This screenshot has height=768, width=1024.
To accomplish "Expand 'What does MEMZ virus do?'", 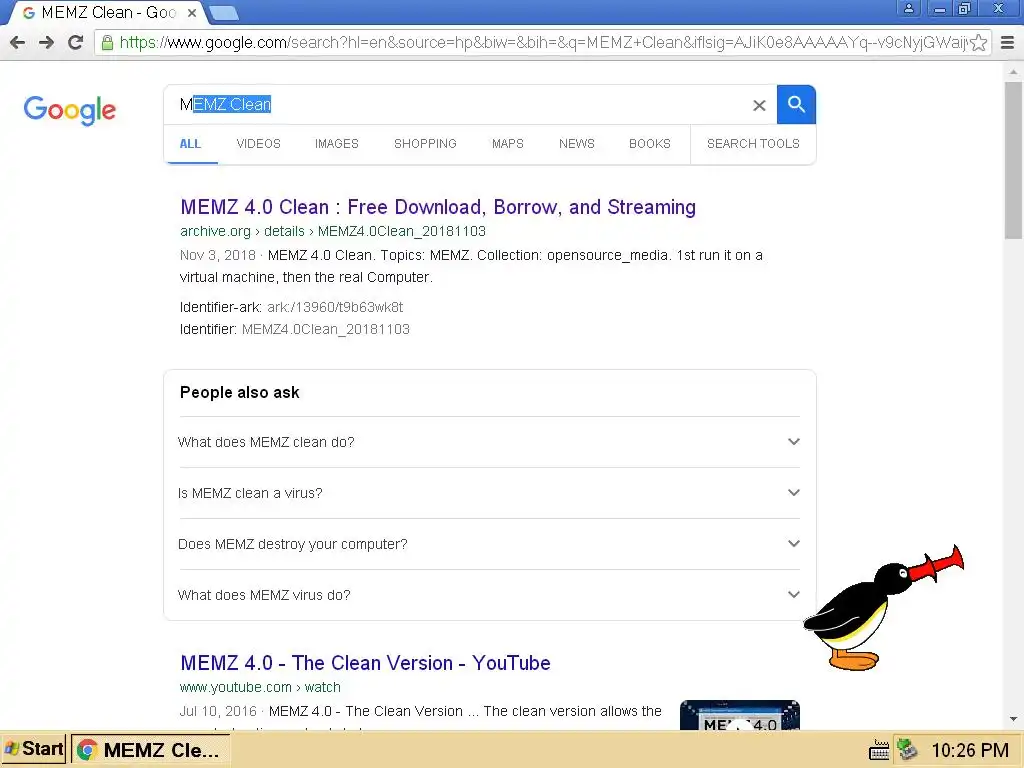I will pos(489,595).
